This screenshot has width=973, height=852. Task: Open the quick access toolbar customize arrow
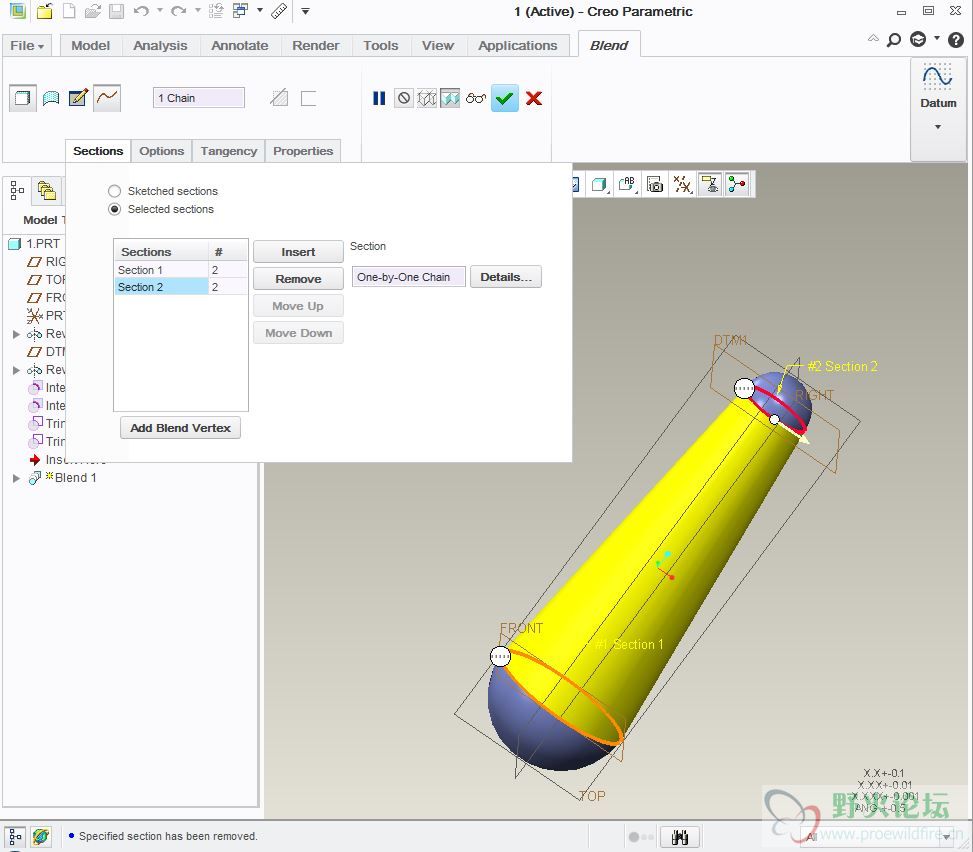[x=305, y=11]
